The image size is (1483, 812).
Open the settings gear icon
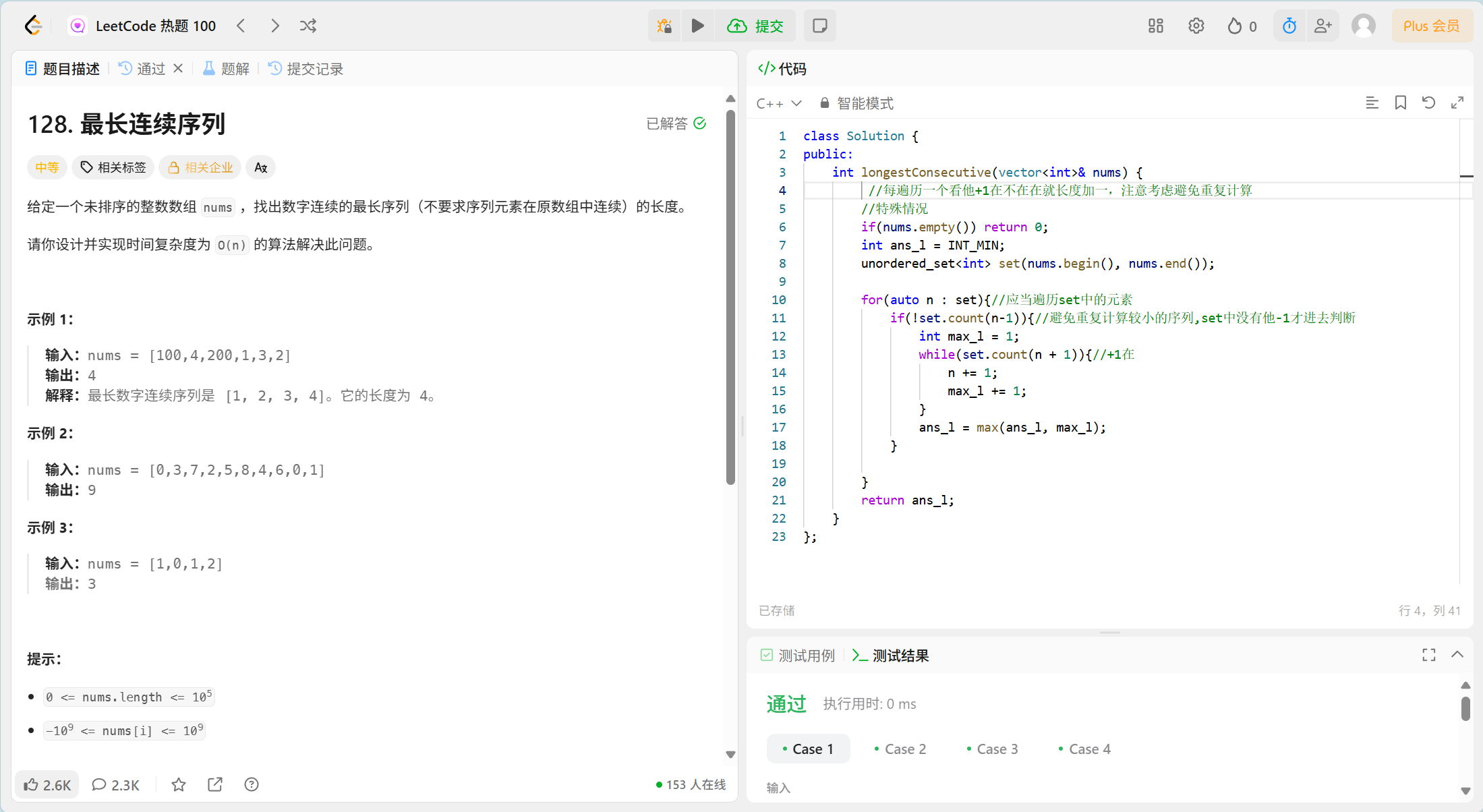[1196, 26]
